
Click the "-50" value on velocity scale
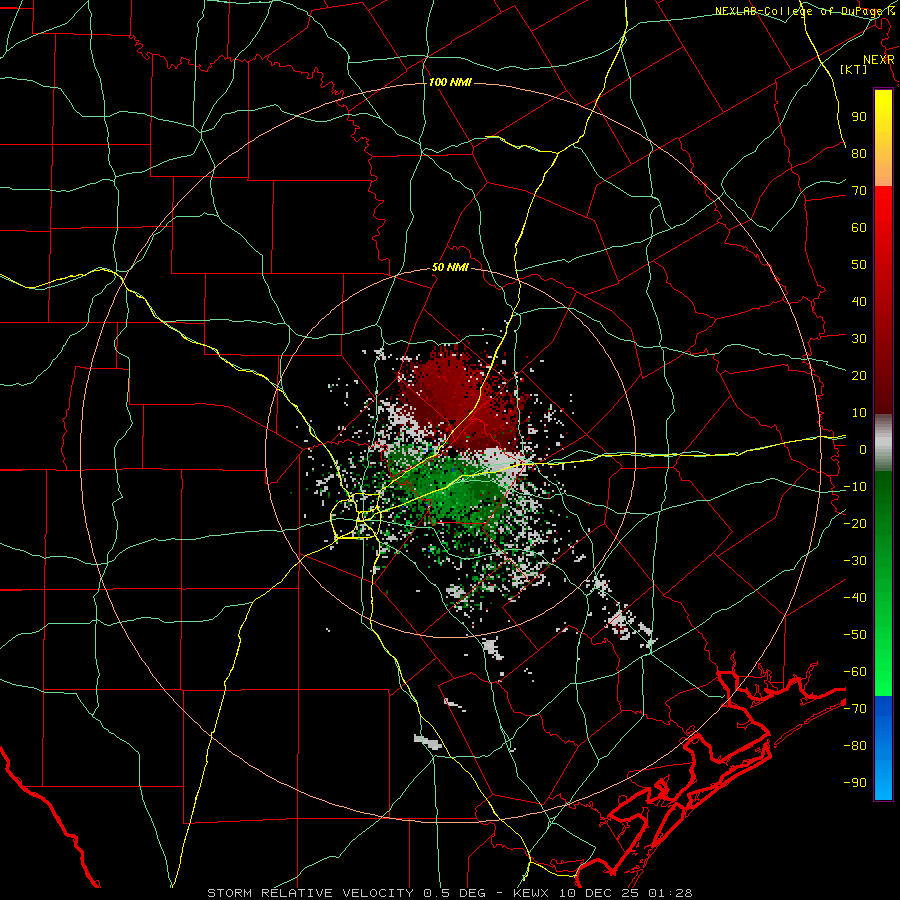pos(855,634)
